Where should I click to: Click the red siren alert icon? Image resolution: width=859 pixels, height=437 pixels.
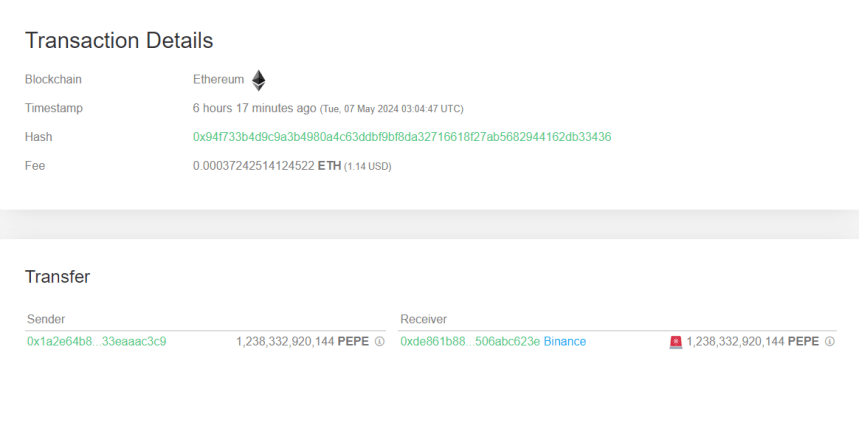click(x=676, y=342)
